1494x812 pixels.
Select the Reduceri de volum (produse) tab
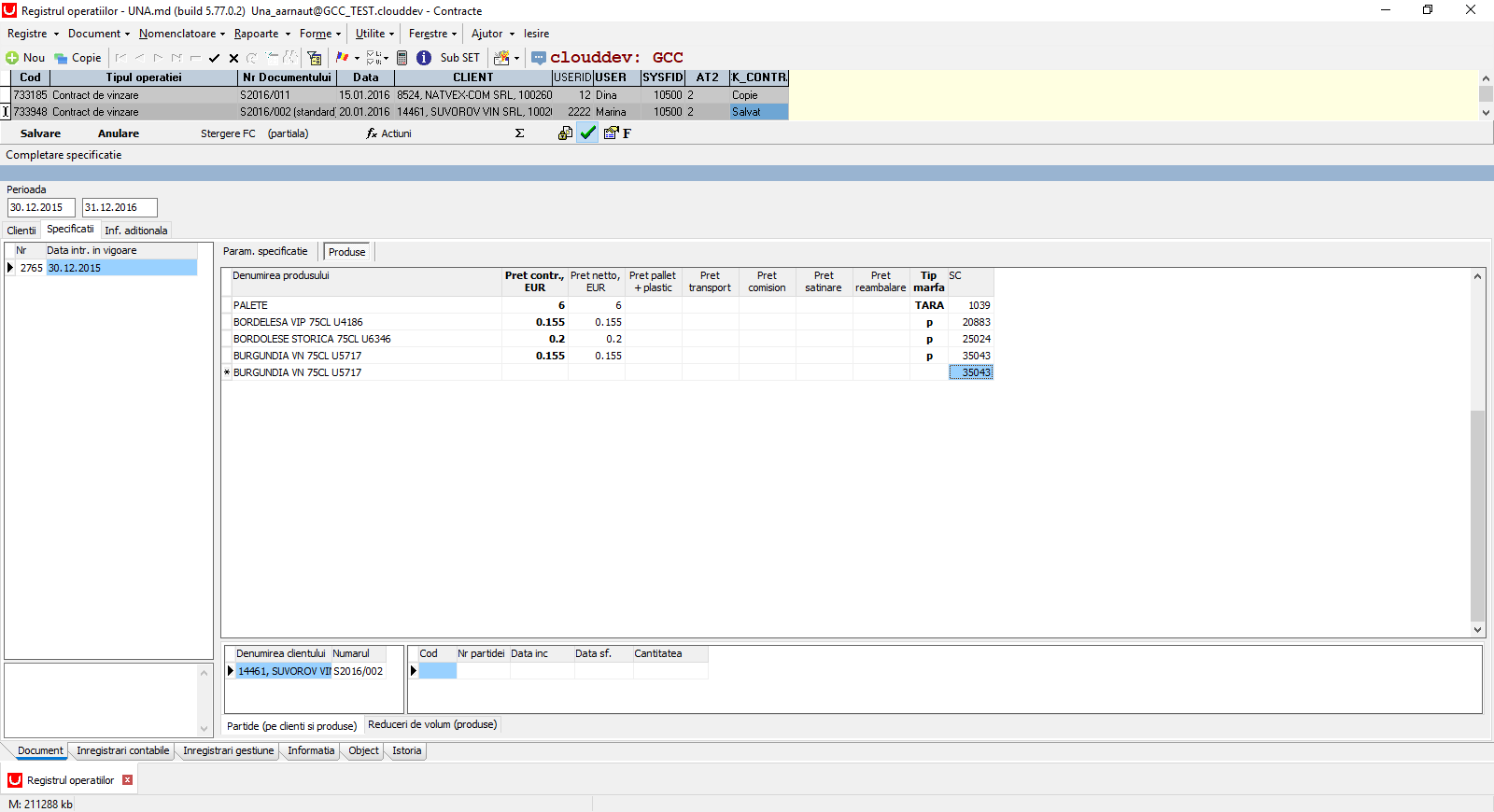pyautogui.click(x=432, y=724)
